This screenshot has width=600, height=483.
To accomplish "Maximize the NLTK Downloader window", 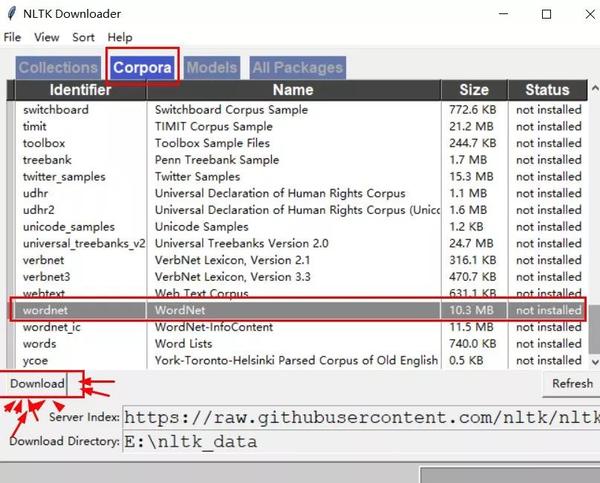I will coord(546,14).
